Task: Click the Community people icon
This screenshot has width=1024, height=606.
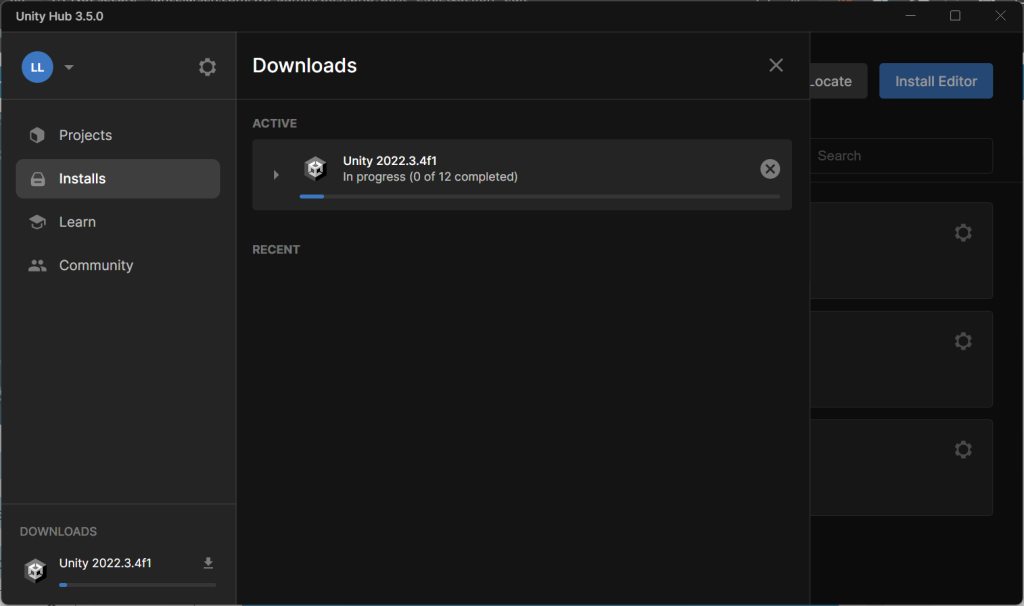Action: point(37,266)
